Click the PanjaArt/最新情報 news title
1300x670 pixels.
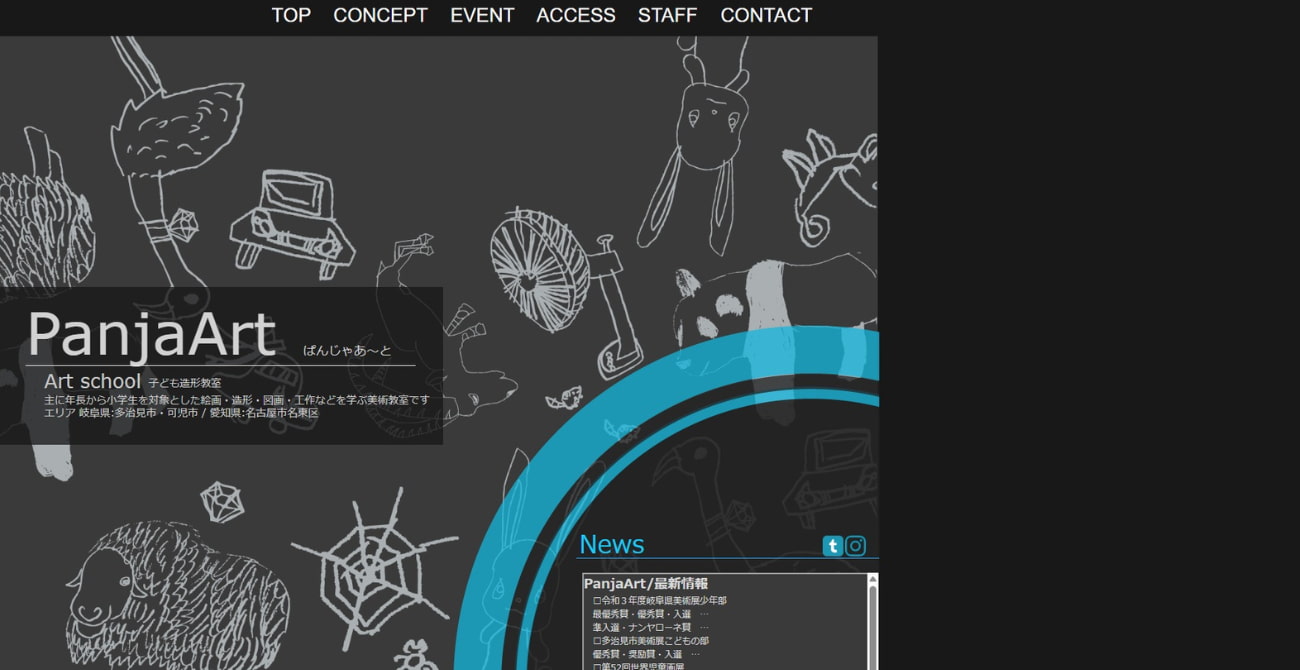(646, 584)
